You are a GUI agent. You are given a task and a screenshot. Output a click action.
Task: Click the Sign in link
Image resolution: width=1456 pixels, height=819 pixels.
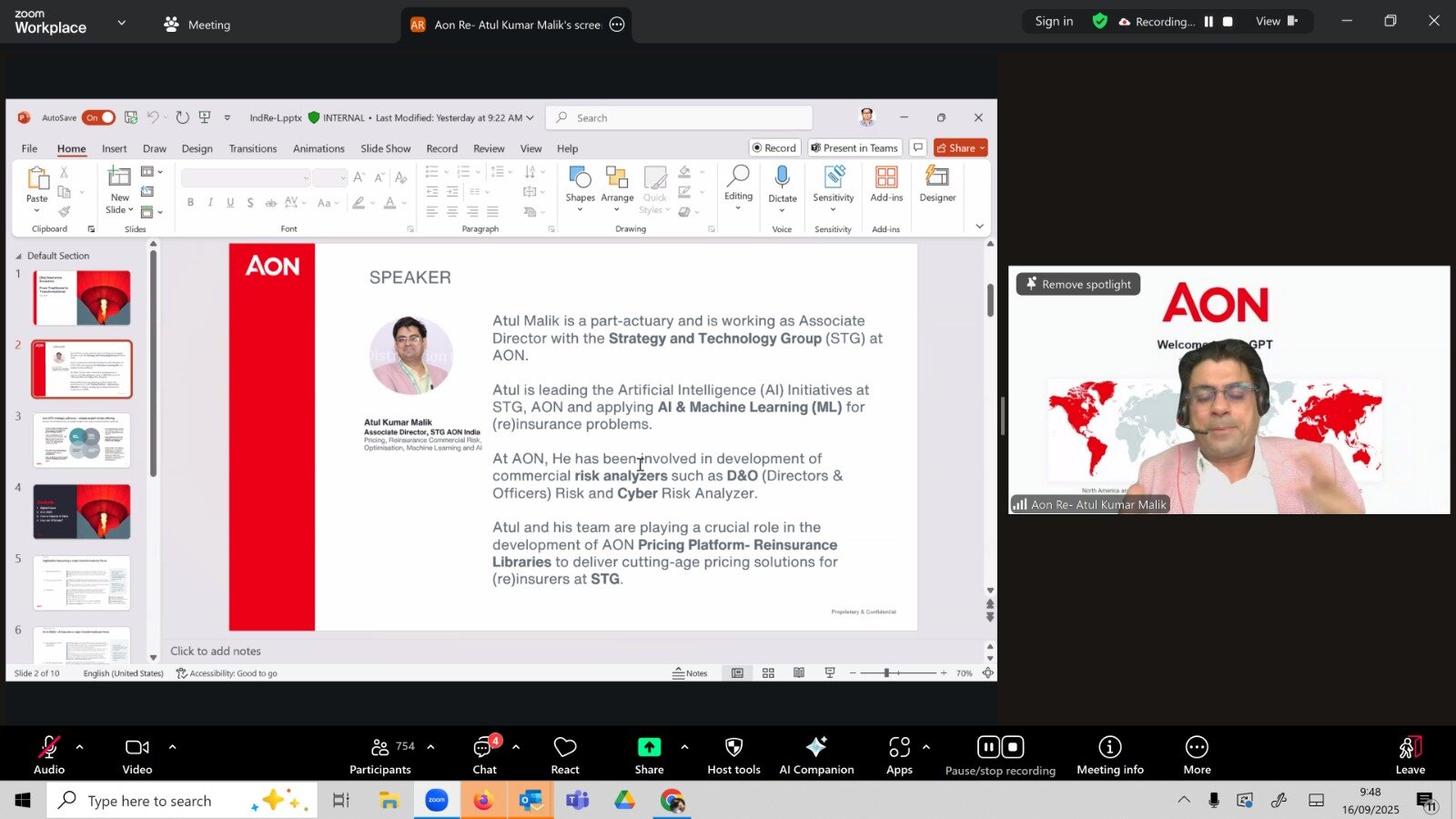[x=1054, y=22]
